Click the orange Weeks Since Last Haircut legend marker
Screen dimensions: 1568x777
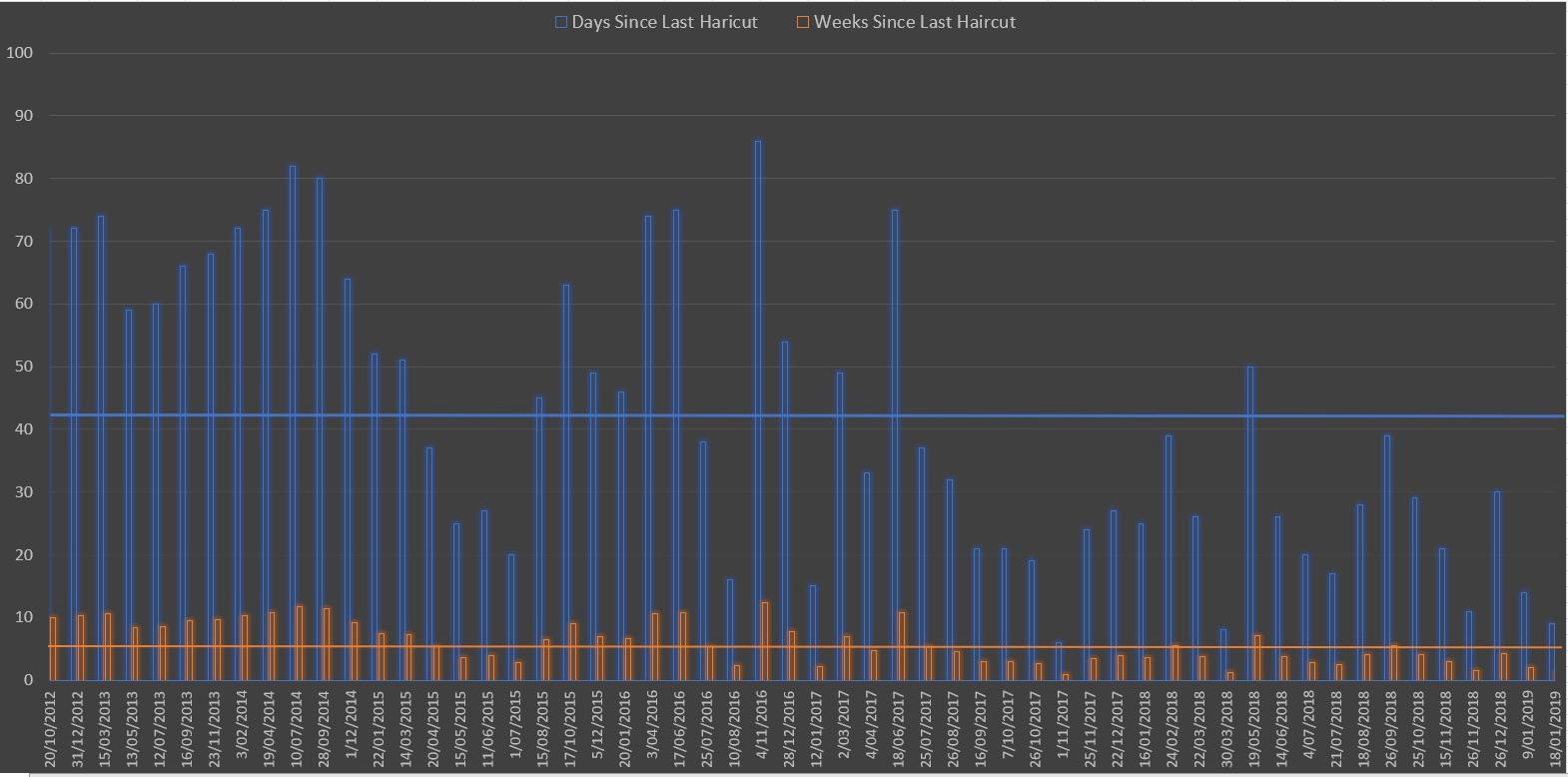(803, 22)
